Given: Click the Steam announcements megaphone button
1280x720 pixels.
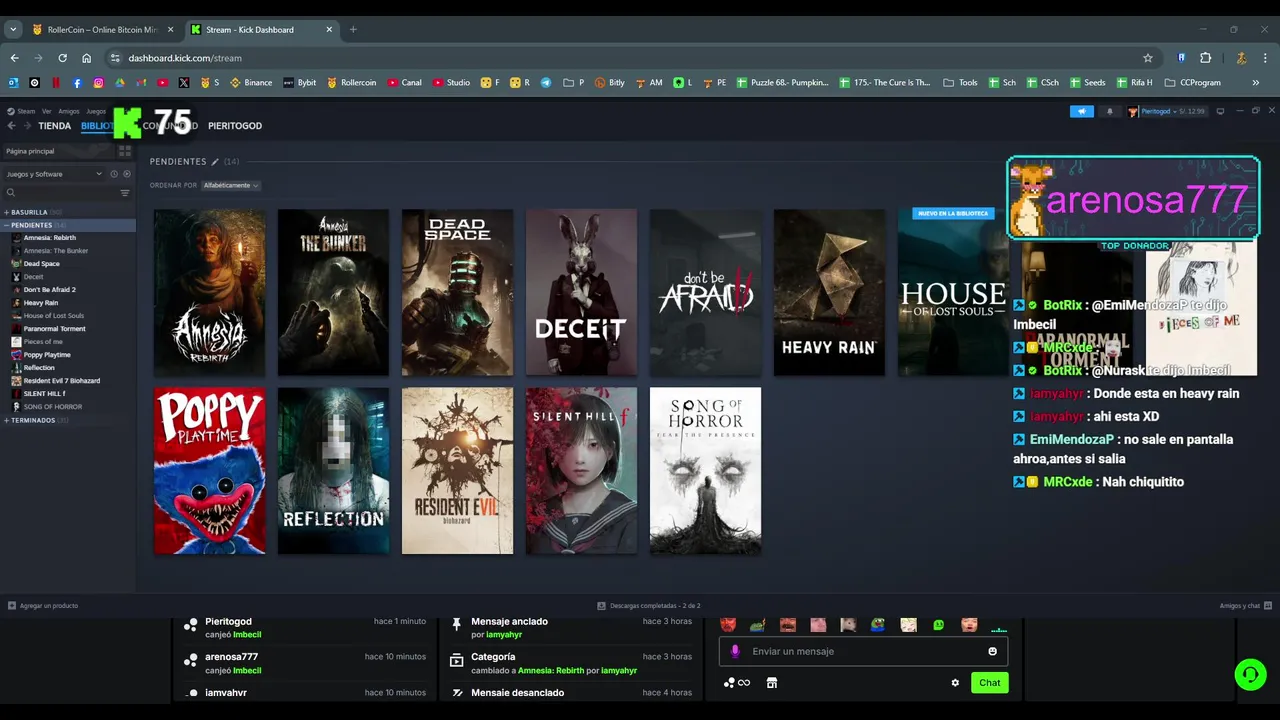Looking at the screenshot, I should tap(1082, 111).
